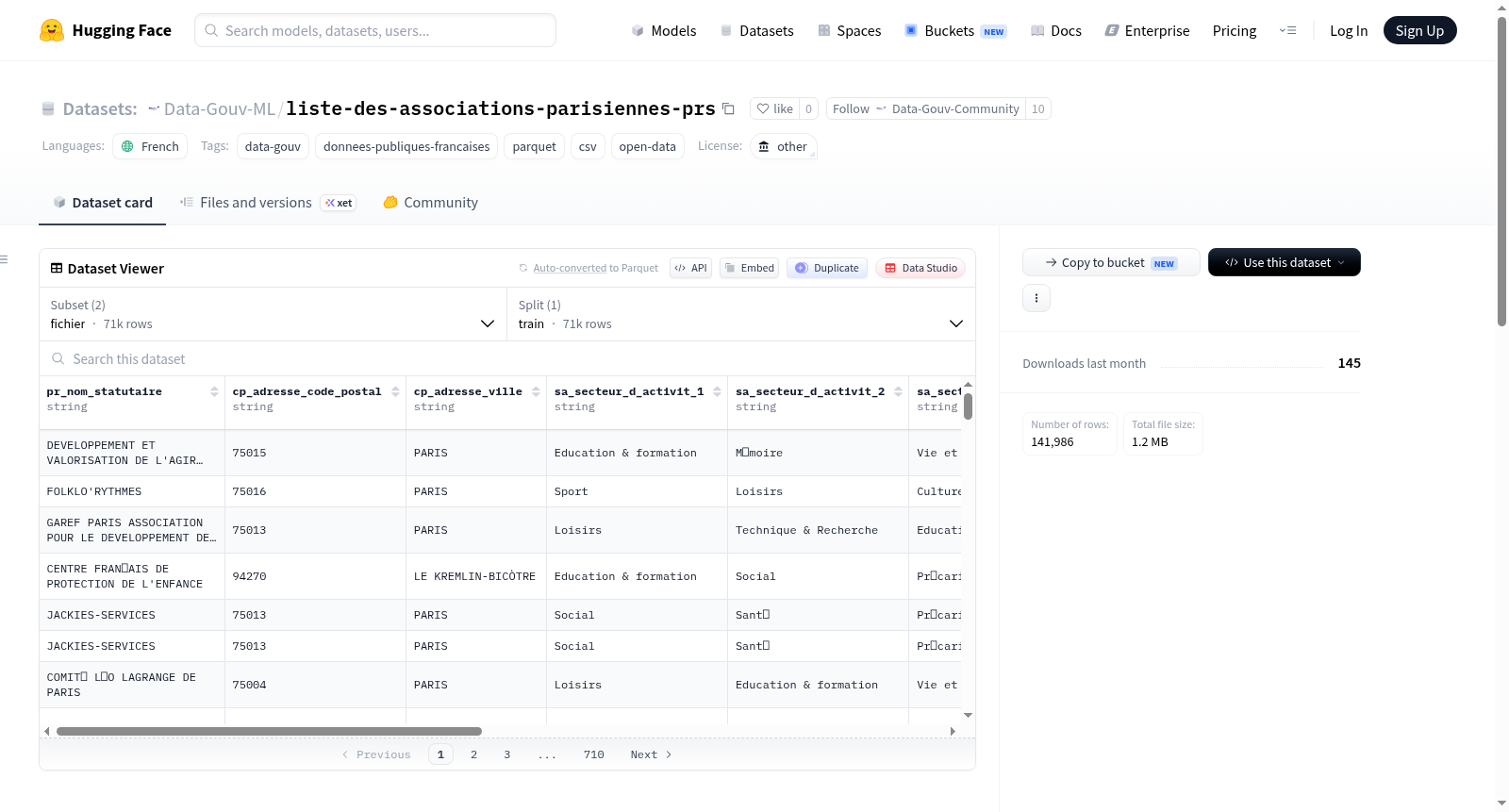
Task: Select the 94270 postal code cell
Action: pos(315,576)
